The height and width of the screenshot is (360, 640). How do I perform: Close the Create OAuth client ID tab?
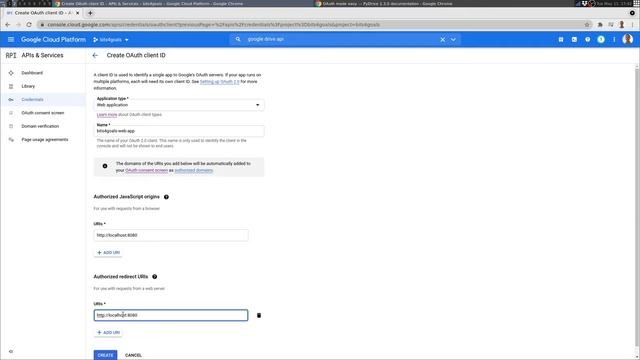click(78, 13)
